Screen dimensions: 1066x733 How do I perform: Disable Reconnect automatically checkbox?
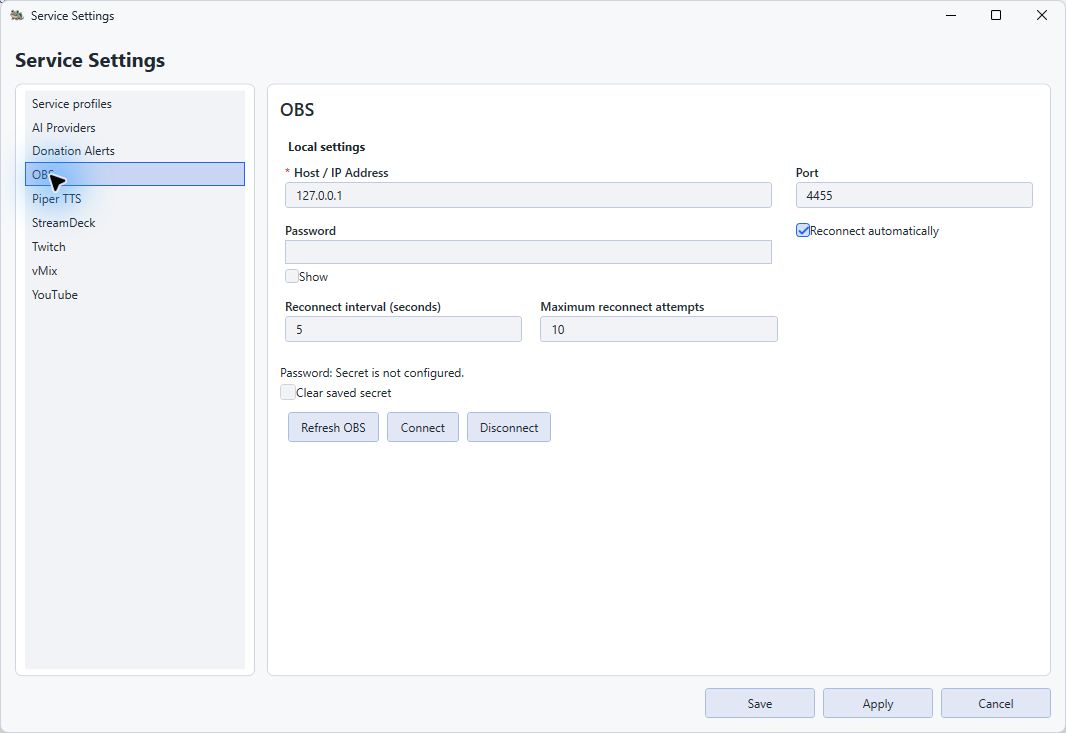(x=803, y=231)
